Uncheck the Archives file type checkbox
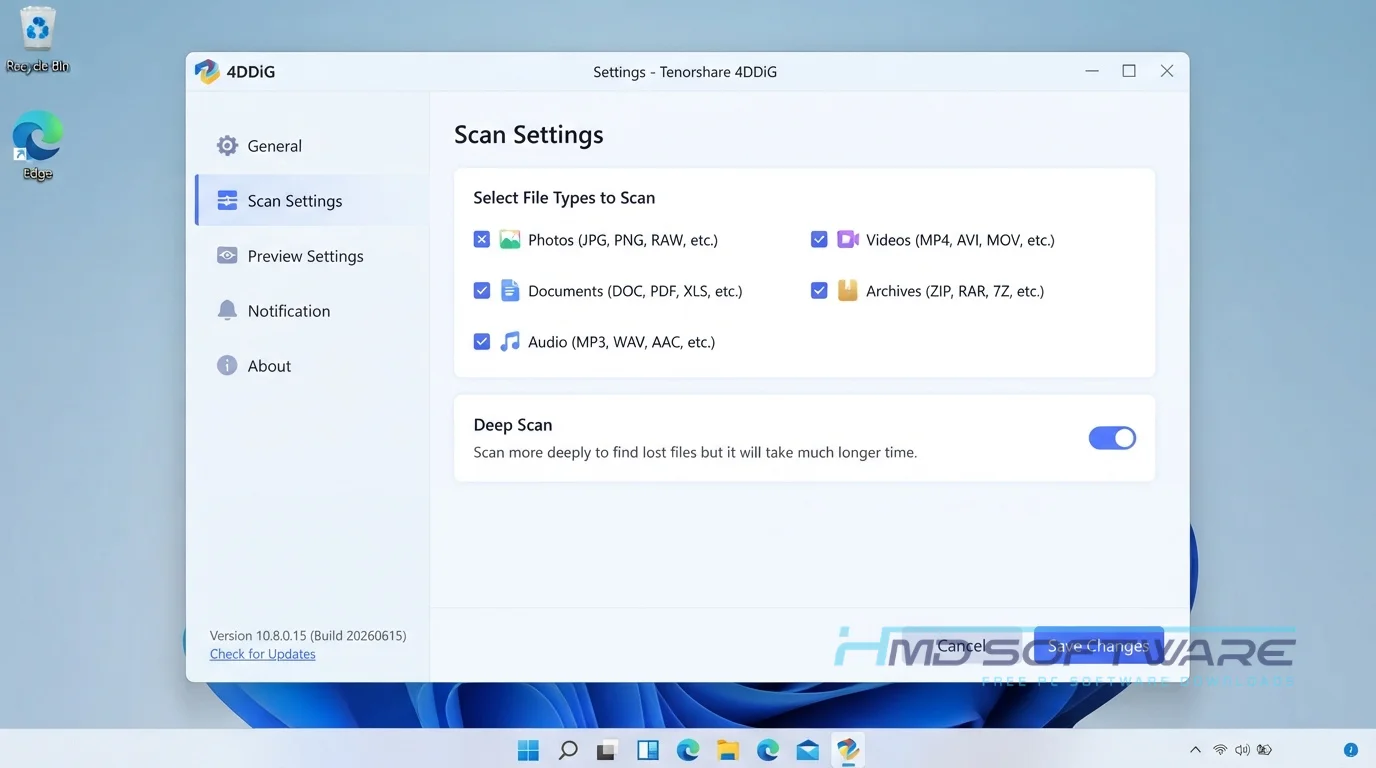The height and width of the screenshot is (768, 1376). coord(819,291)
